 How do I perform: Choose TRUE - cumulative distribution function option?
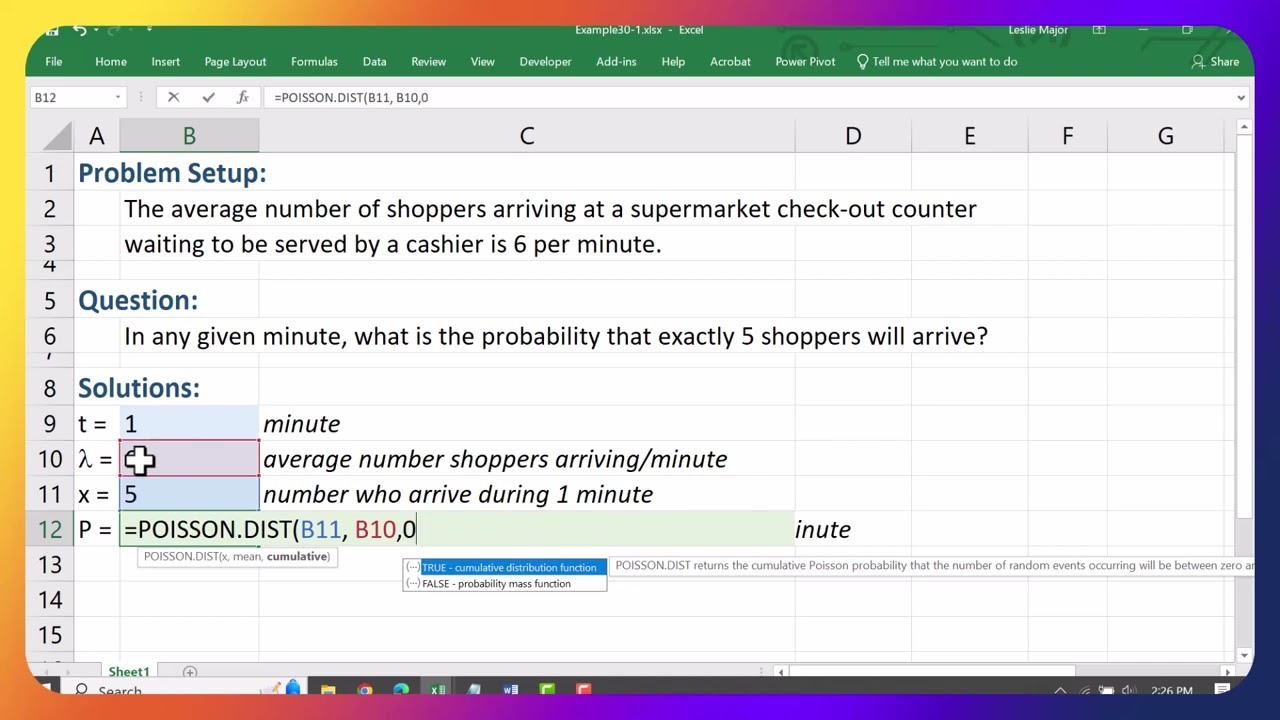(x=505, y=568)
